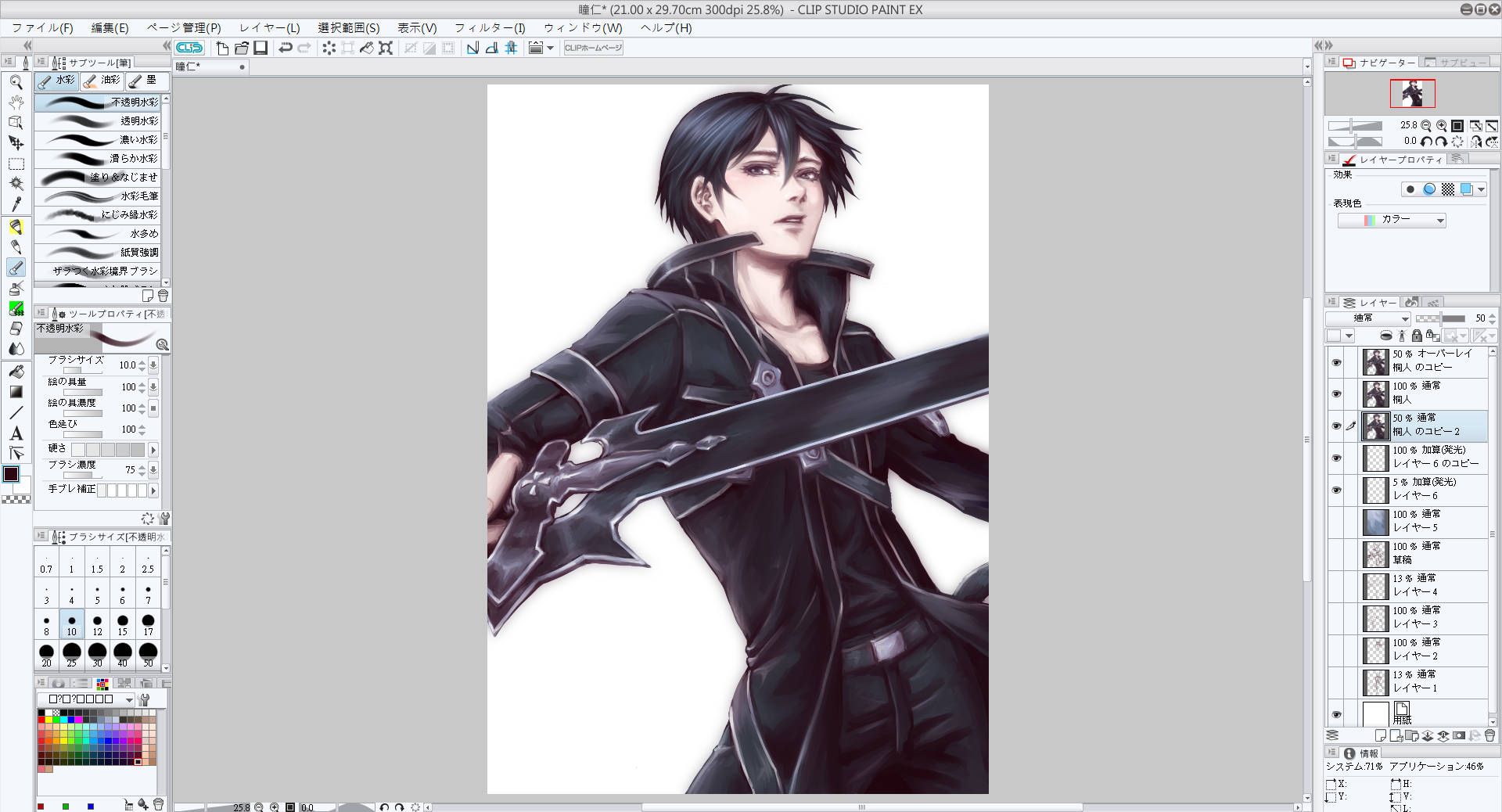Expand the 硬さ hardness options arrow
This screenshot has height=812, width=1502.
click(x=153, y=450)
